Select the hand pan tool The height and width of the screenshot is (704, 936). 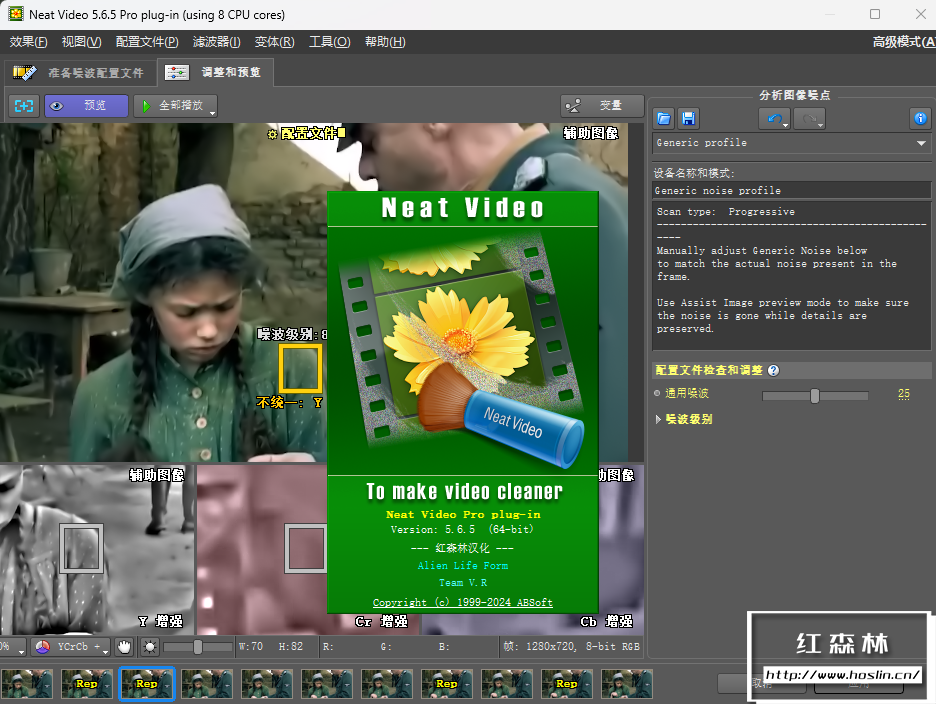124,647
